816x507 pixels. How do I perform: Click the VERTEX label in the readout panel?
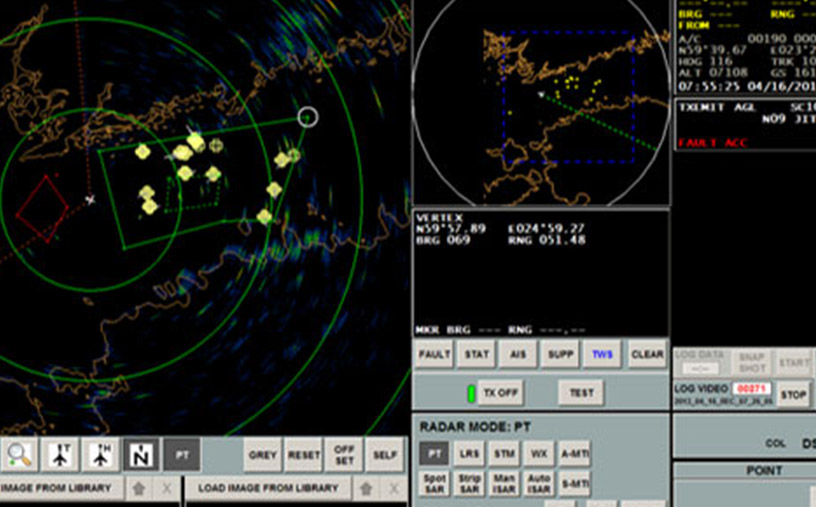(x=440, y=218)
